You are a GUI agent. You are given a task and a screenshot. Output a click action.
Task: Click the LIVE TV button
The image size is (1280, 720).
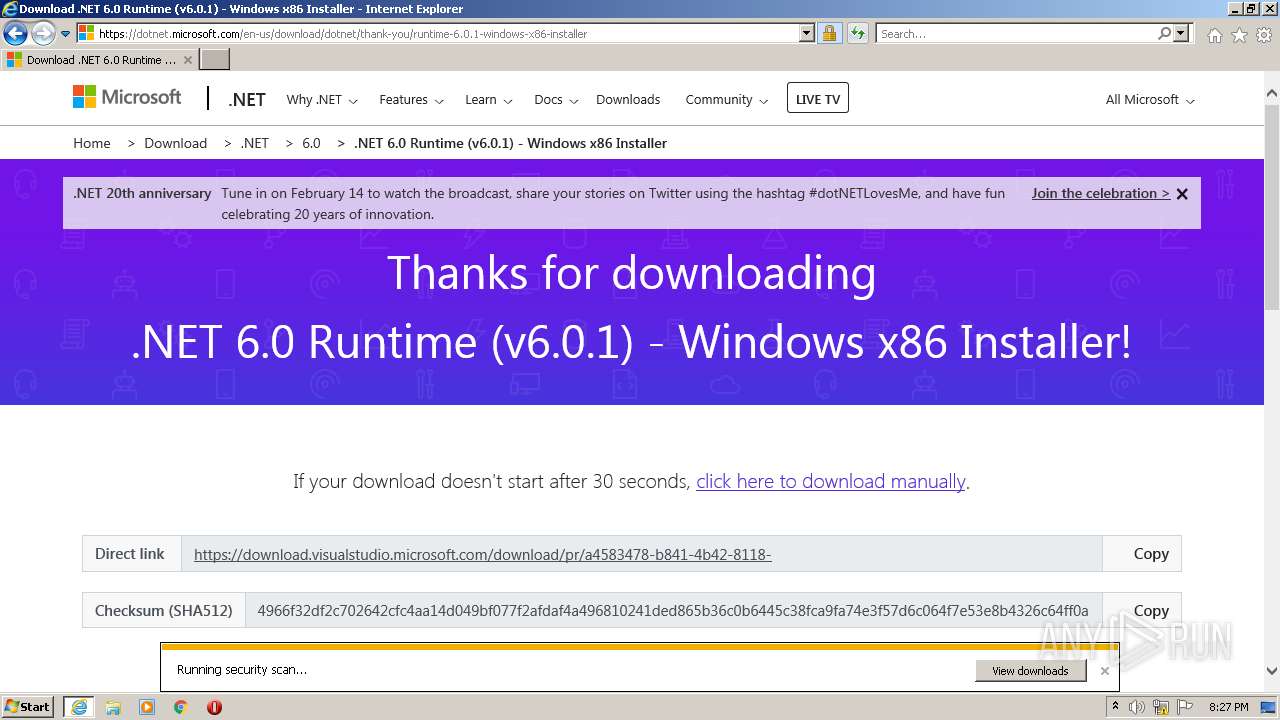point(818,98)
